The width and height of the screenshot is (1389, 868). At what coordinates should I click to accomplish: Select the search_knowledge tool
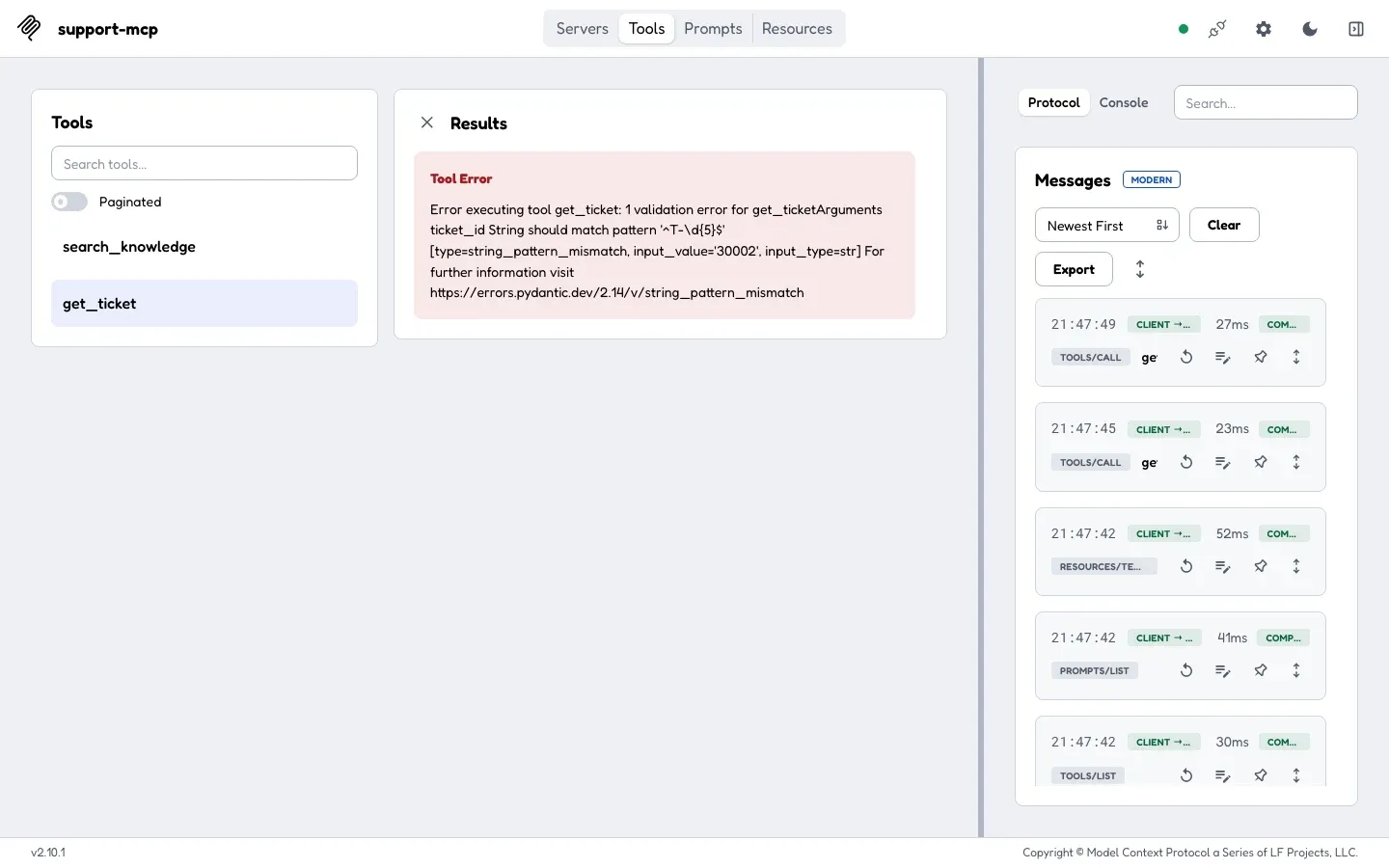[204, 247]
